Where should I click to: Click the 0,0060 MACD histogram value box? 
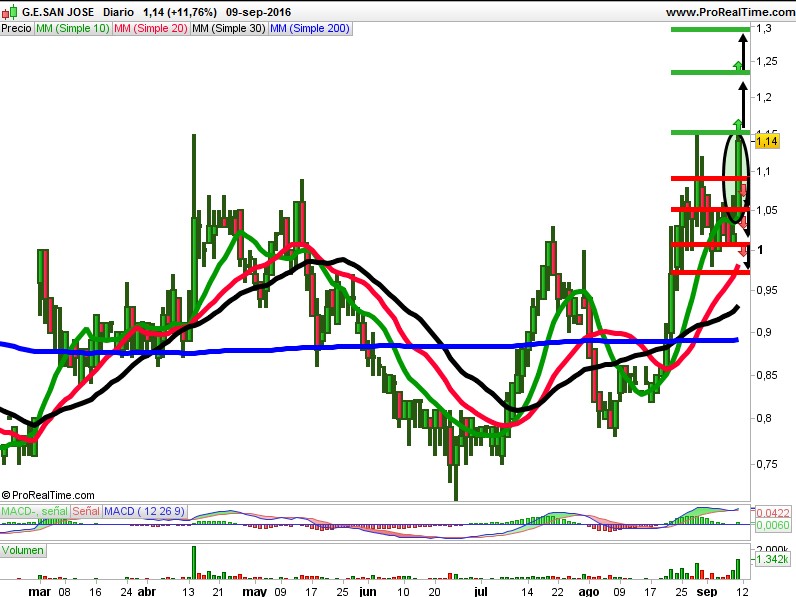(773, 525)
